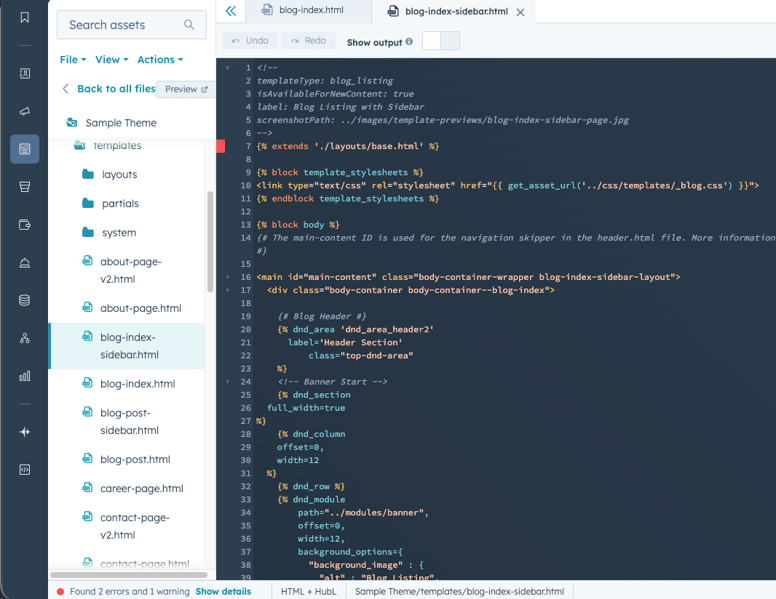
Task: Click the Sample Theme/templates file path in status bar
Action: [459, 592]
